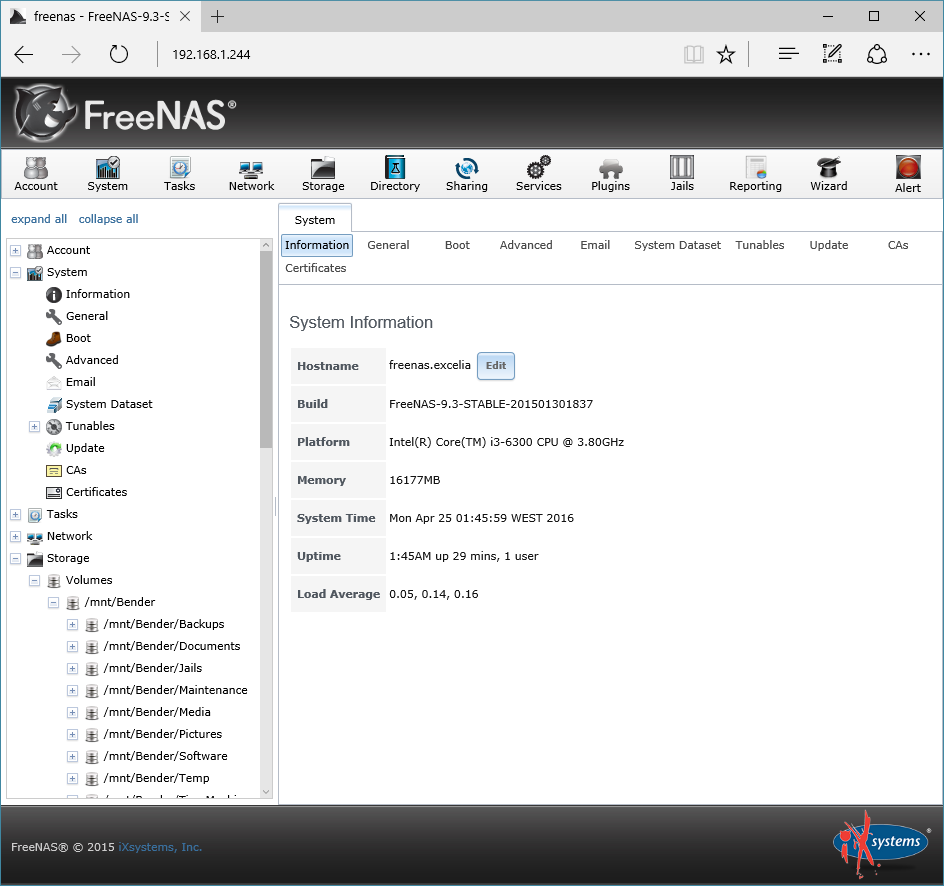The height and width of the screenshot is (886, 944).
Task: Expand the /mnt/Bender/Jails node
Action: (72, 669)
